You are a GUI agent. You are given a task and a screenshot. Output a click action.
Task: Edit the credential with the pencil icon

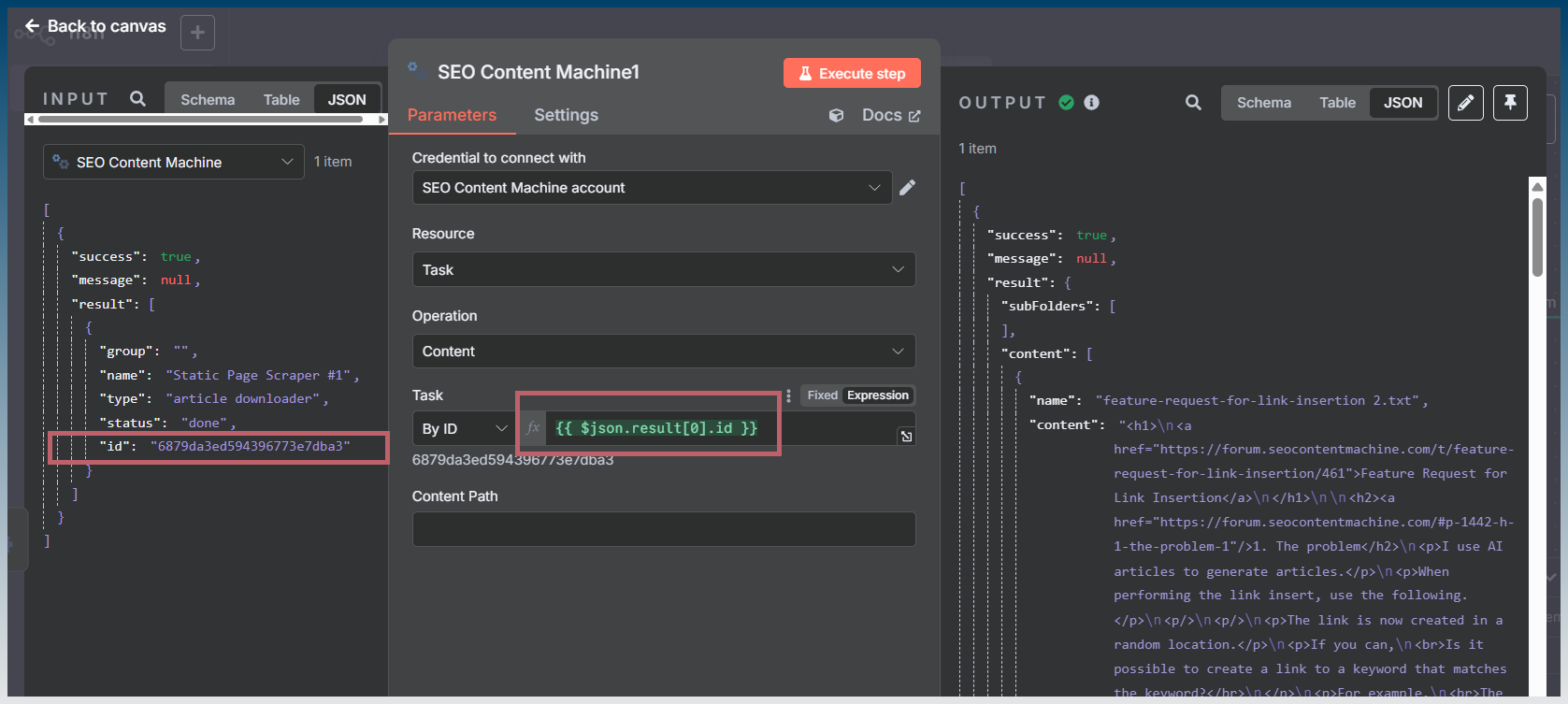pyautogui.click(x=907, y=188)
